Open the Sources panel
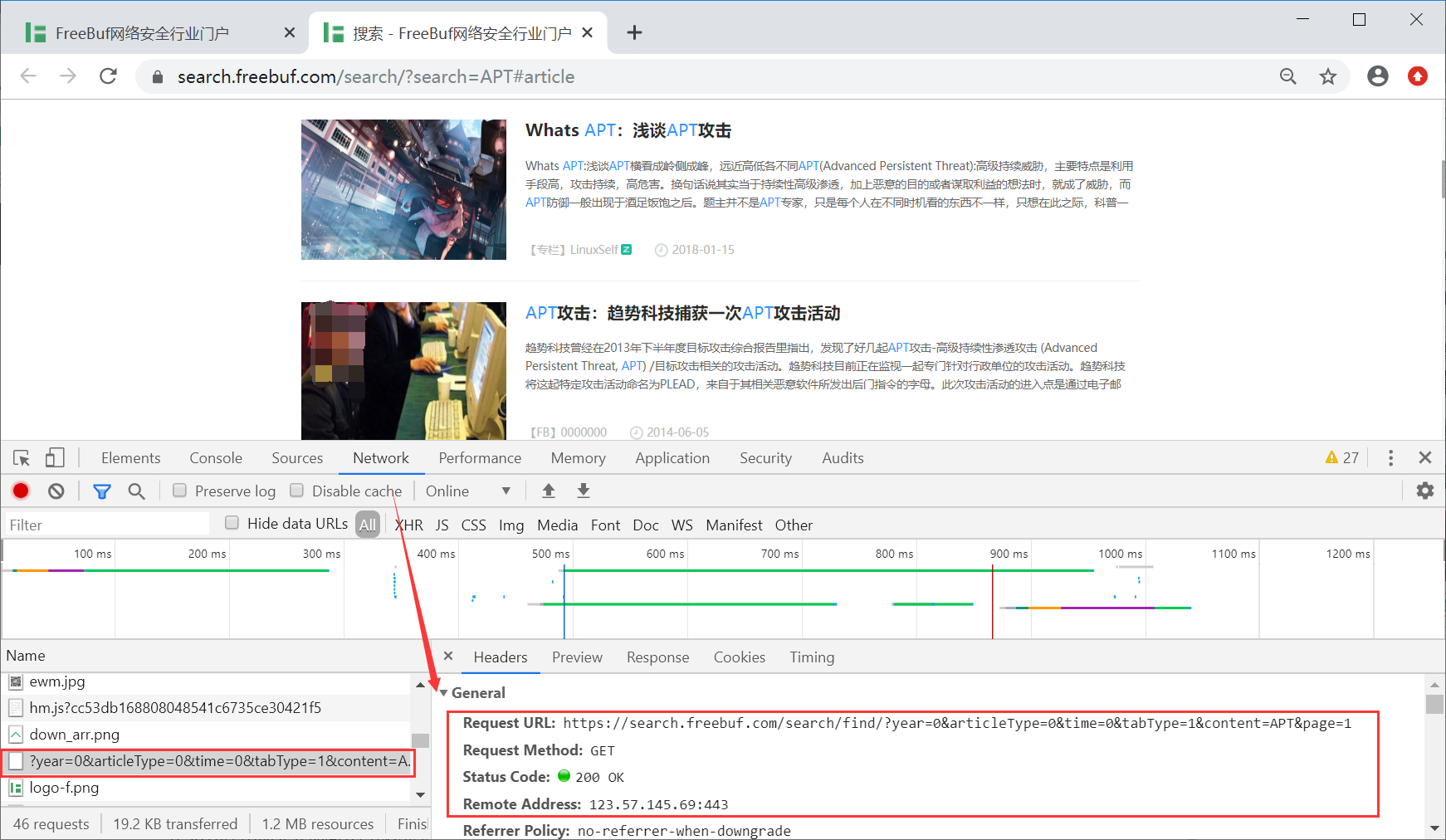This screenshot has width=1446, height=840. 297,458
